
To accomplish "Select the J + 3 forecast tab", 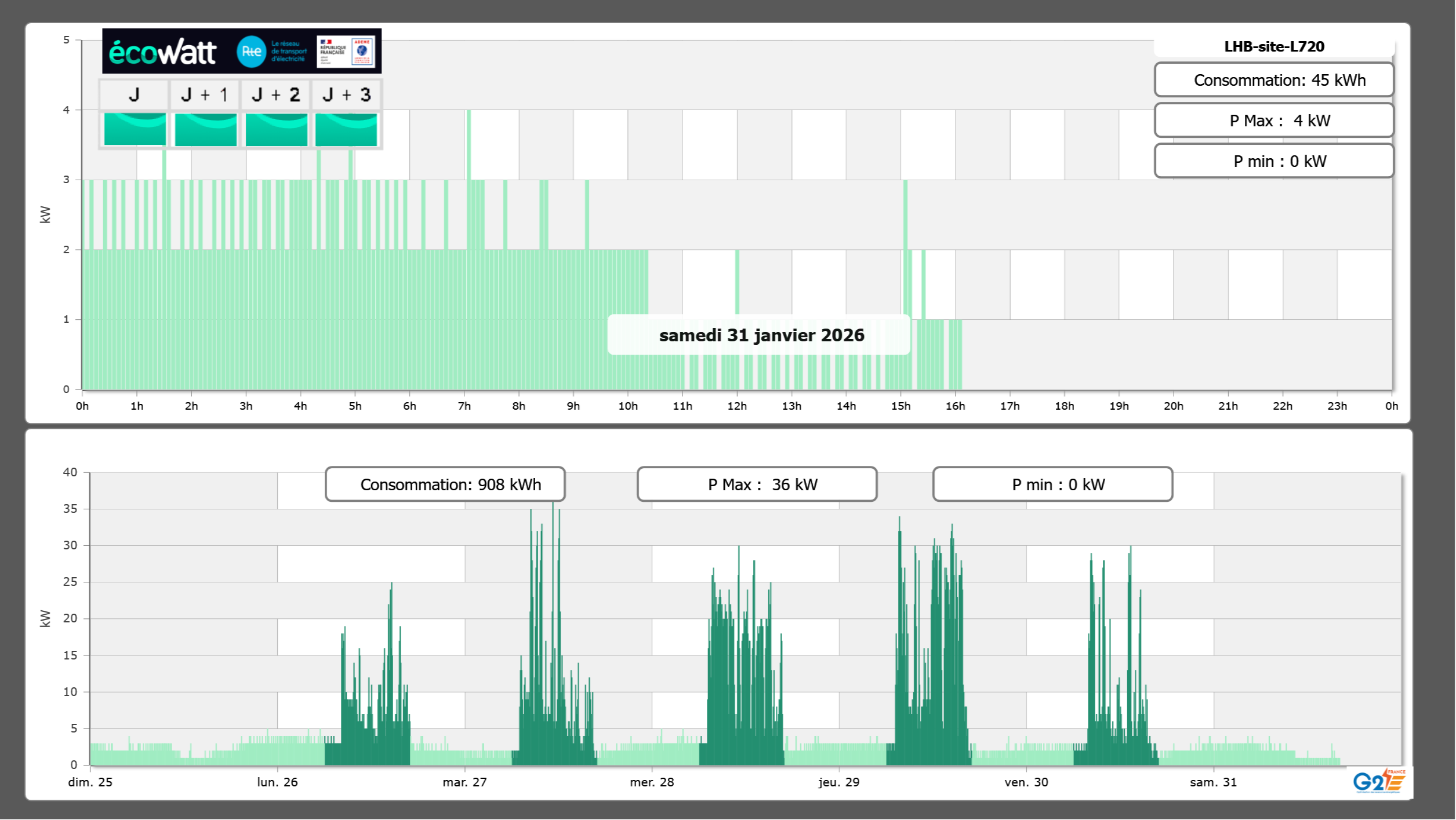I will point(346,94).
